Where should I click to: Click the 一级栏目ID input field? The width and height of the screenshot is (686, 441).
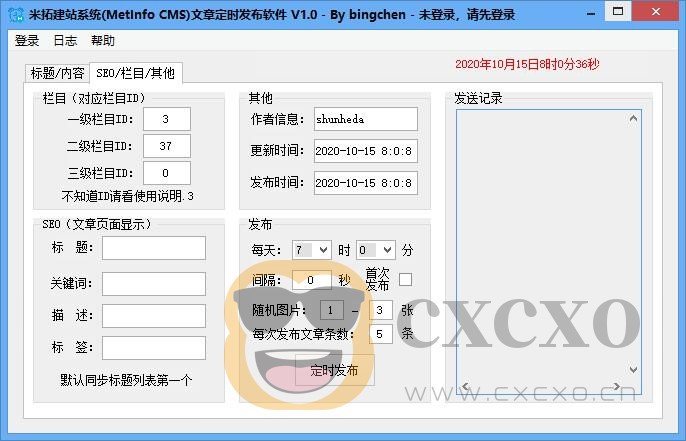pyautogui.click(x=167, y=119)
